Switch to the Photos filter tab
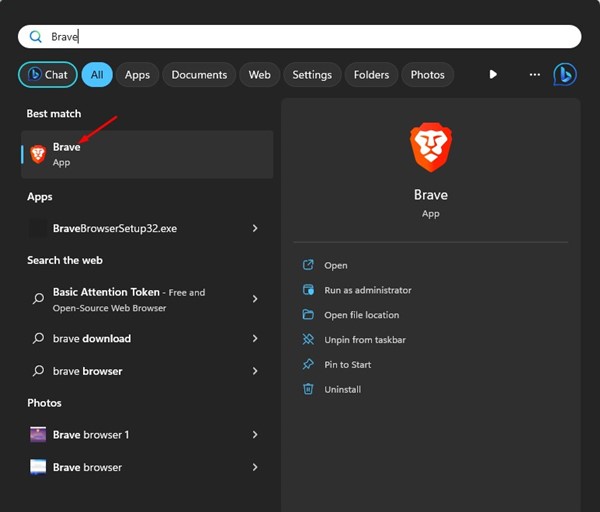Viewport: 600px width, 512px height. pos(427,75)
